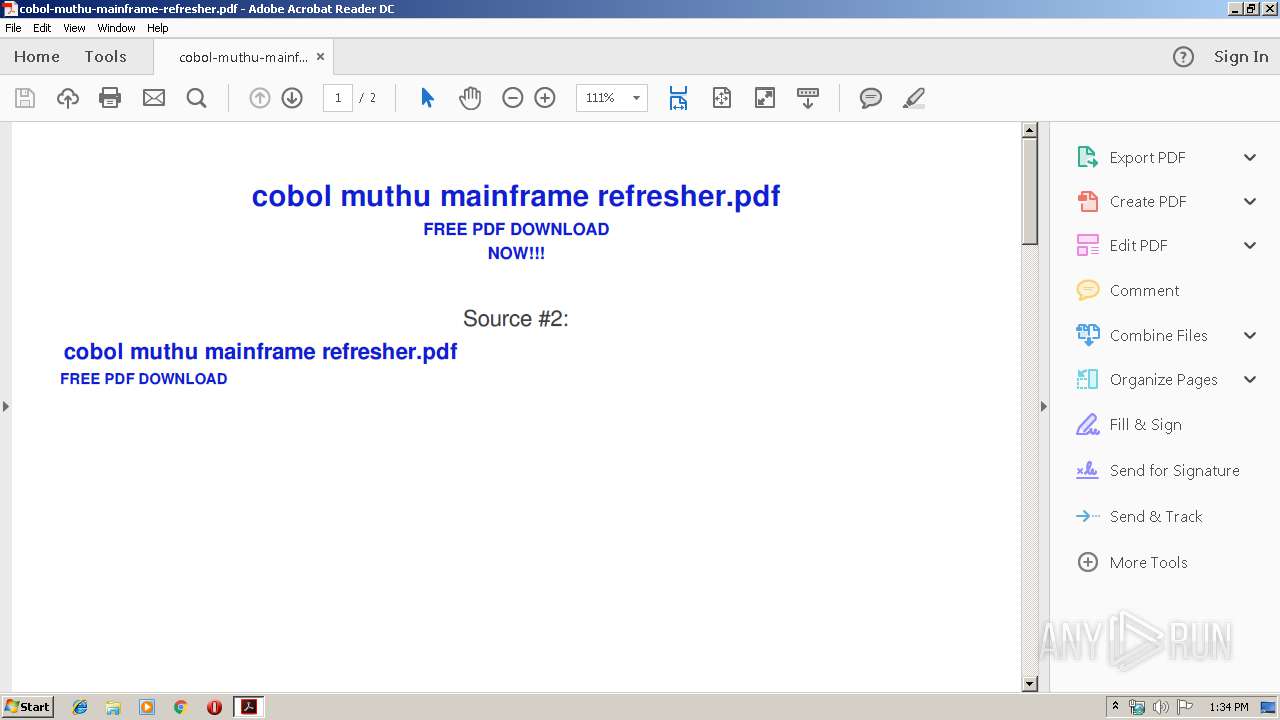The image size is (1280, 720).
Task: Switch to the Tools tab
Action: pos(105,57)
